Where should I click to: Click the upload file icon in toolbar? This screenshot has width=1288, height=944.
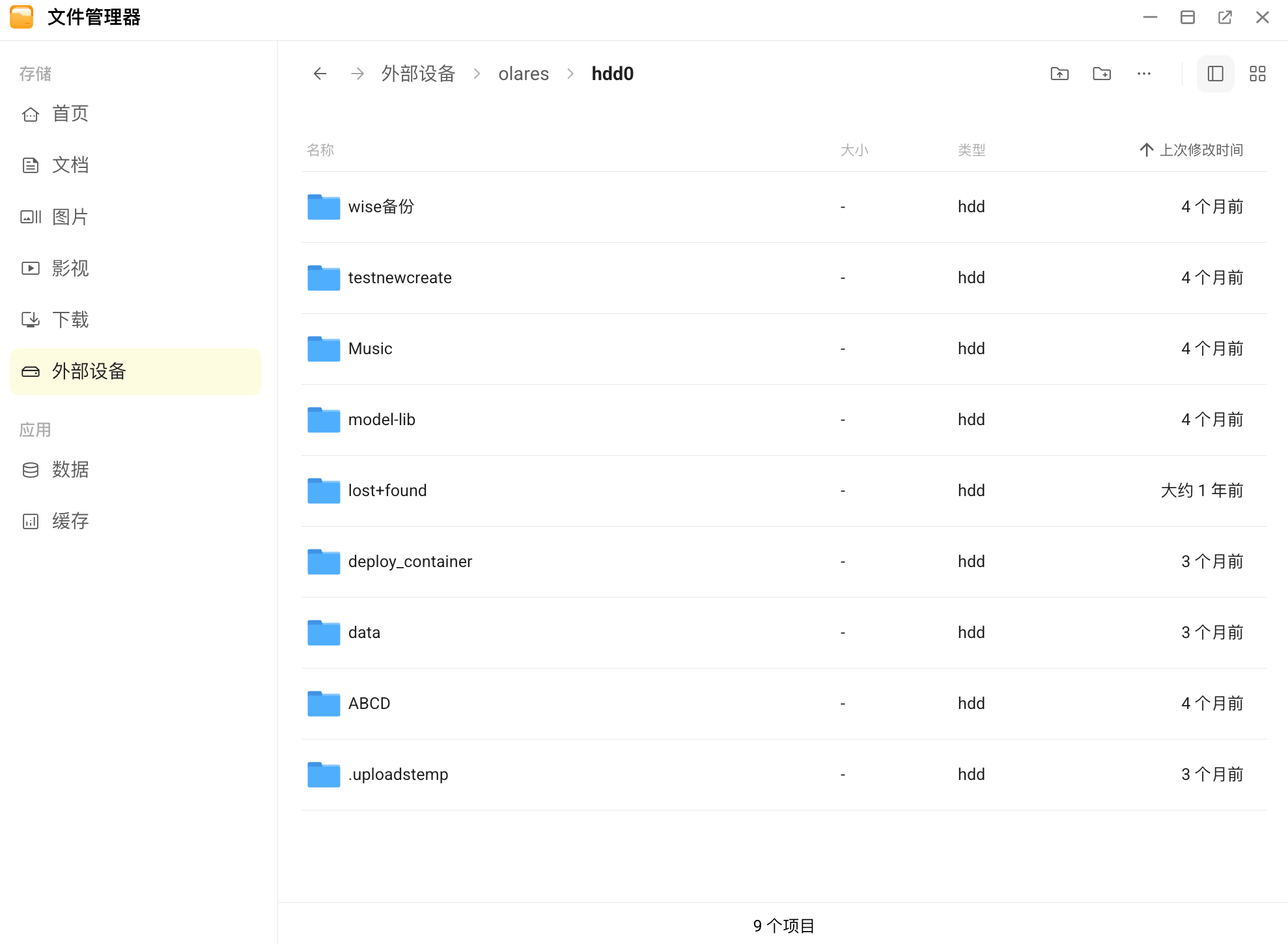tap(1059, 74)
